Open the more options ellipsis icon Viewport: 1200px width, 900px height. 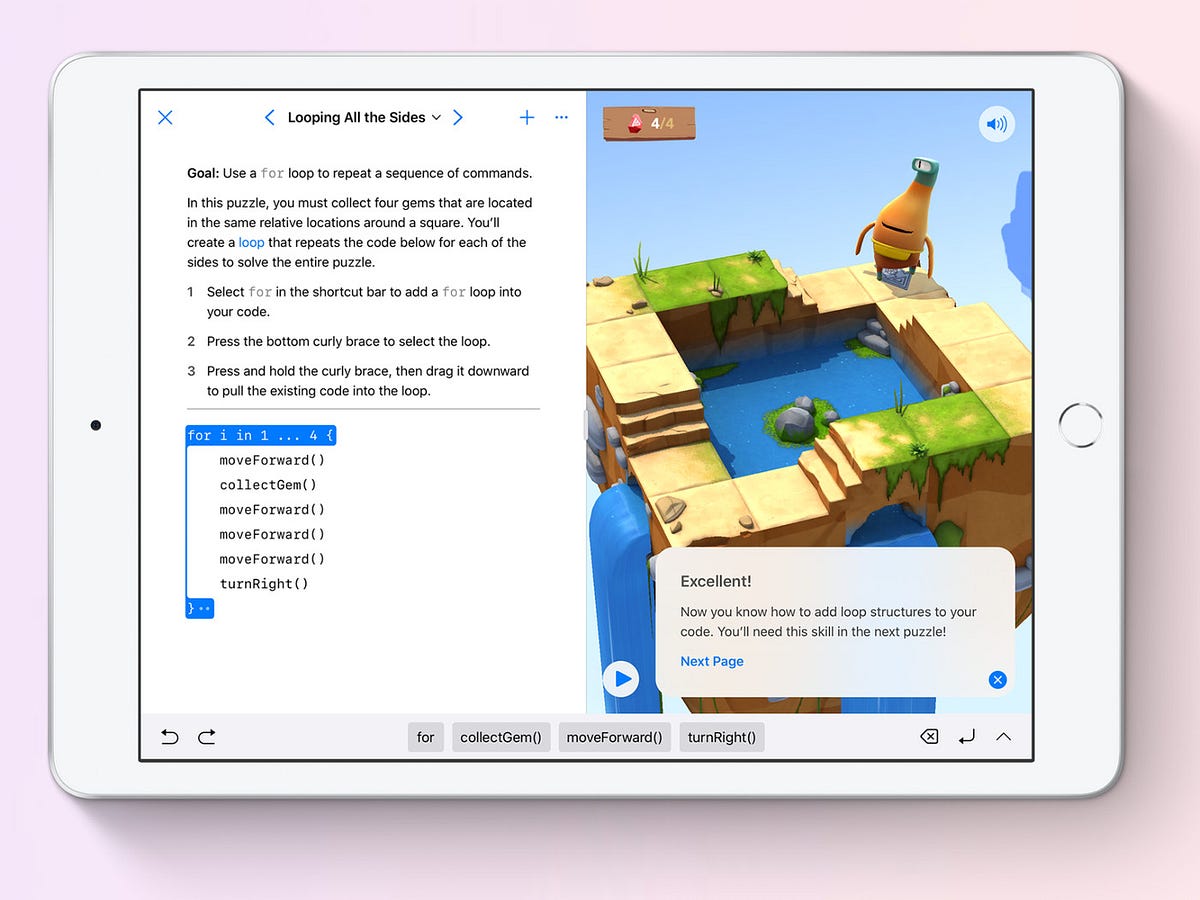tap(561, 117)
